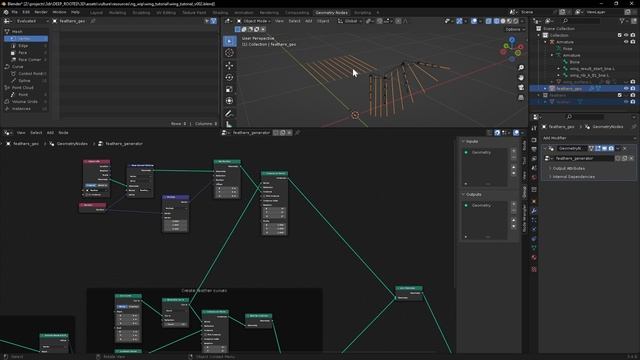Image resolution: width=640 pixels, height=360 pixels.
Task: Click the pin icon in node editor header
Action: pos(298,133)
